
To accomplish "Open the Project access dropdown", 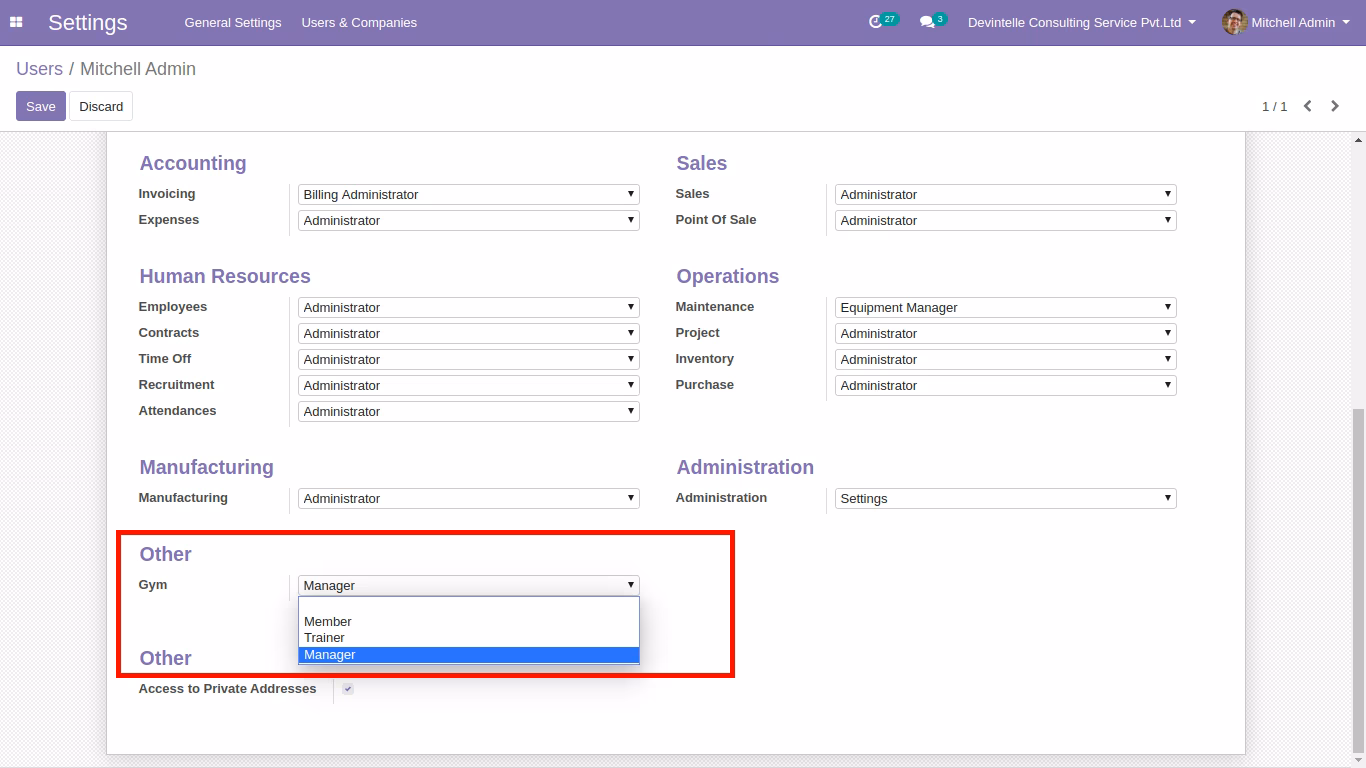I will tap(1006, 333).
